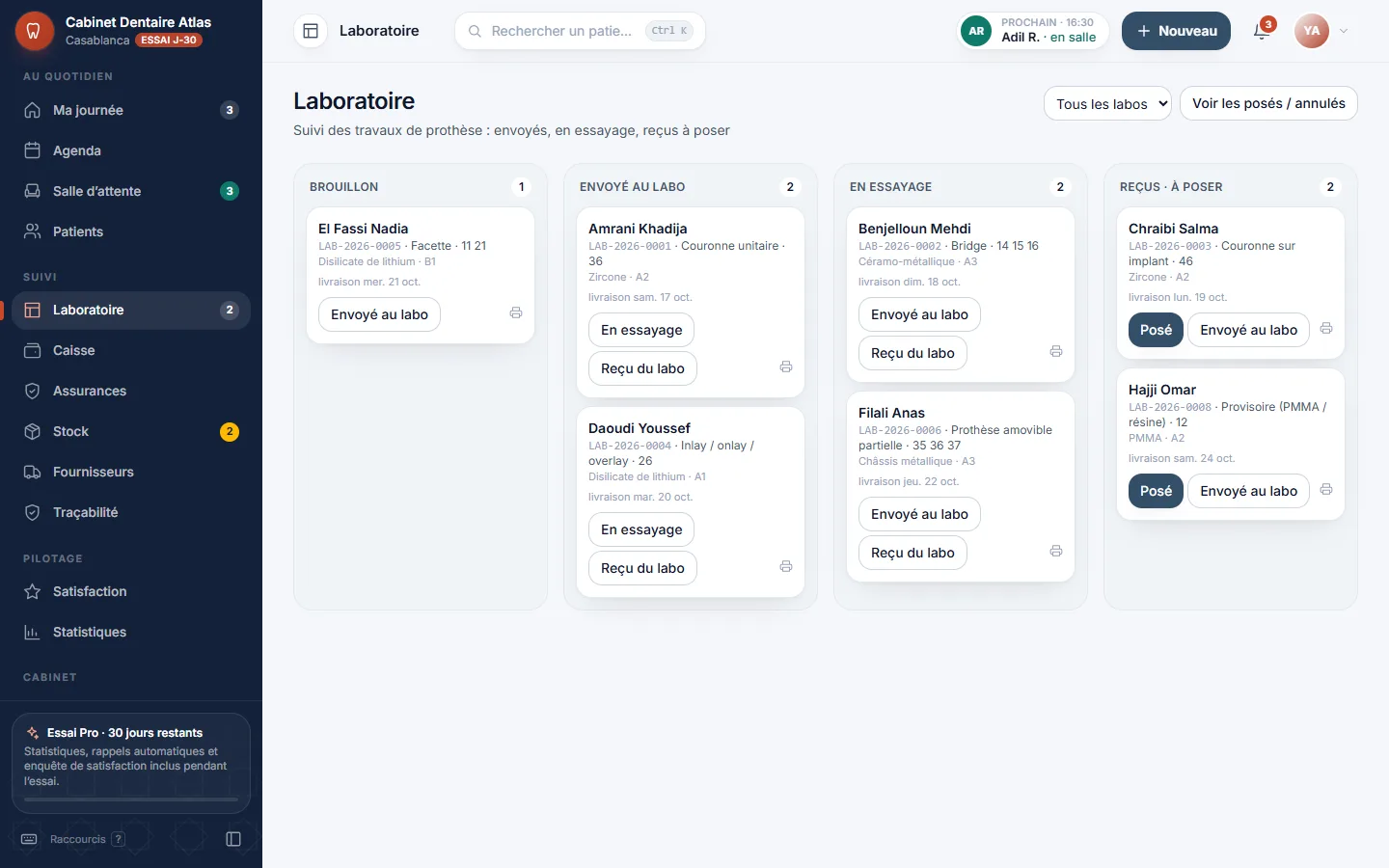Click the layout icon beside Laboratoire header
The height and width of the screenshot is (868, 1389).
pyautogui.click(x=311, y=31)
